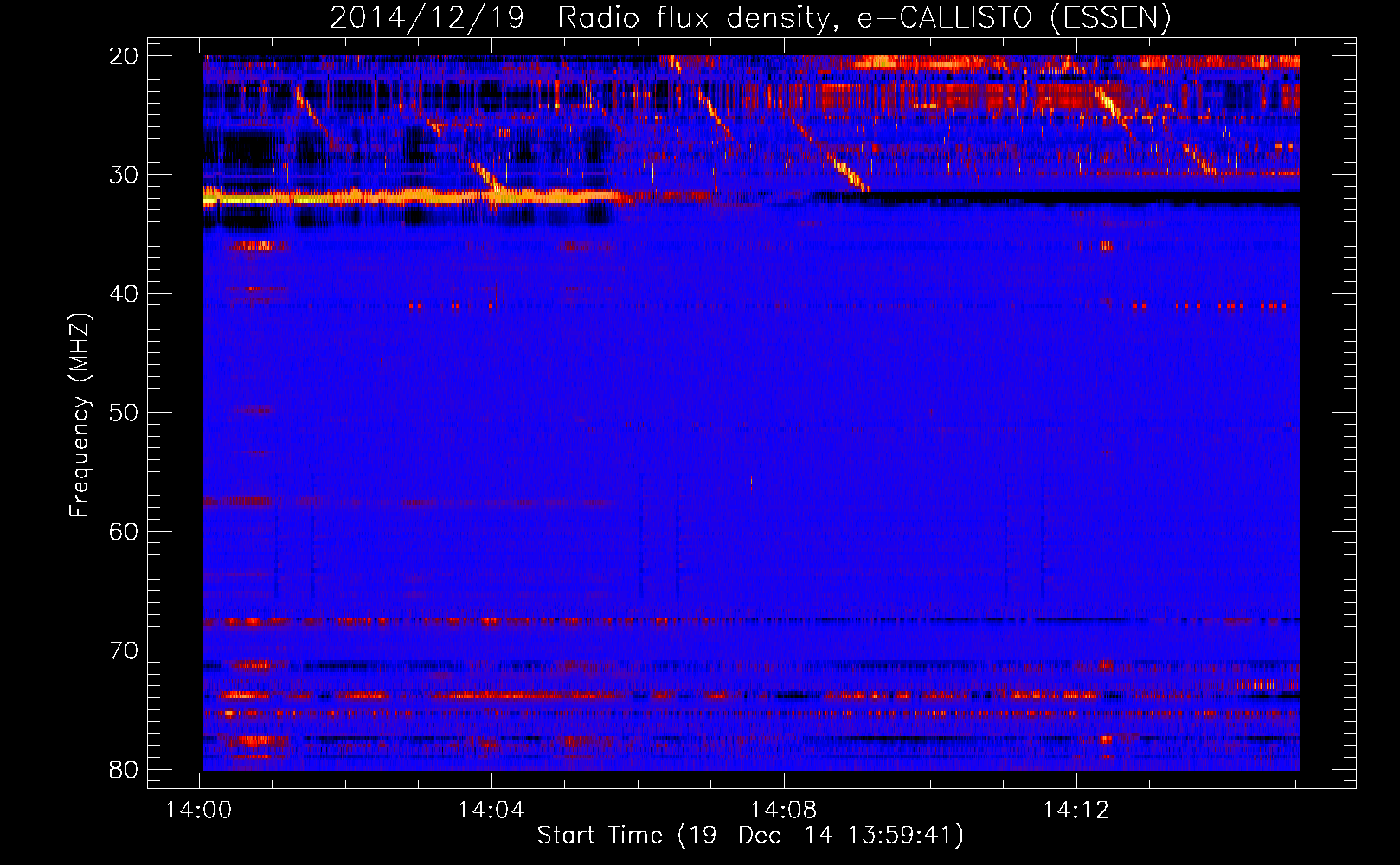
Task: Click the '14:12' time axis label
Action: click(x=1076, y=811)
